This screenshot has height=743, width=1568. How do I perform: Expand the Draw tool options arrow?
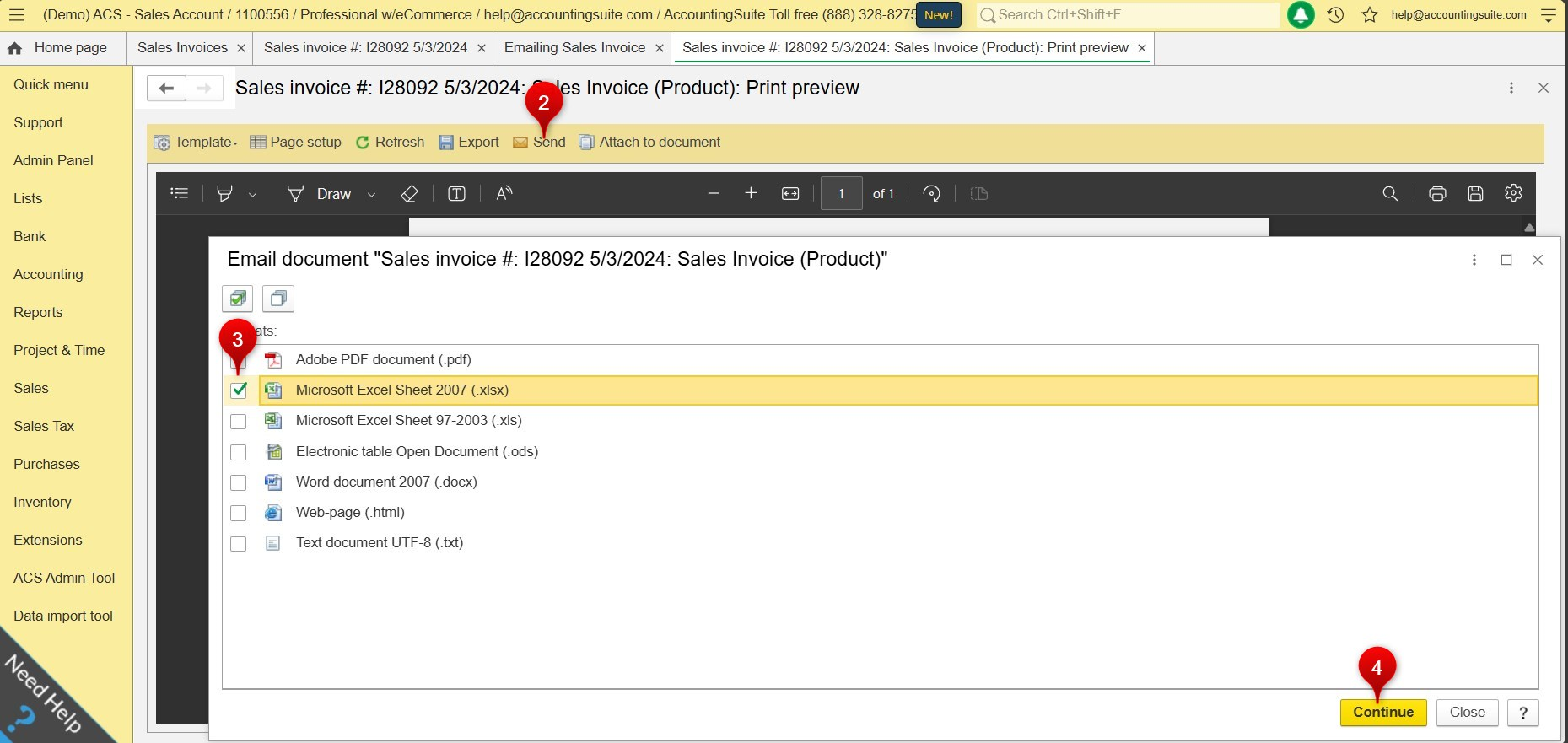coord(371,194)
